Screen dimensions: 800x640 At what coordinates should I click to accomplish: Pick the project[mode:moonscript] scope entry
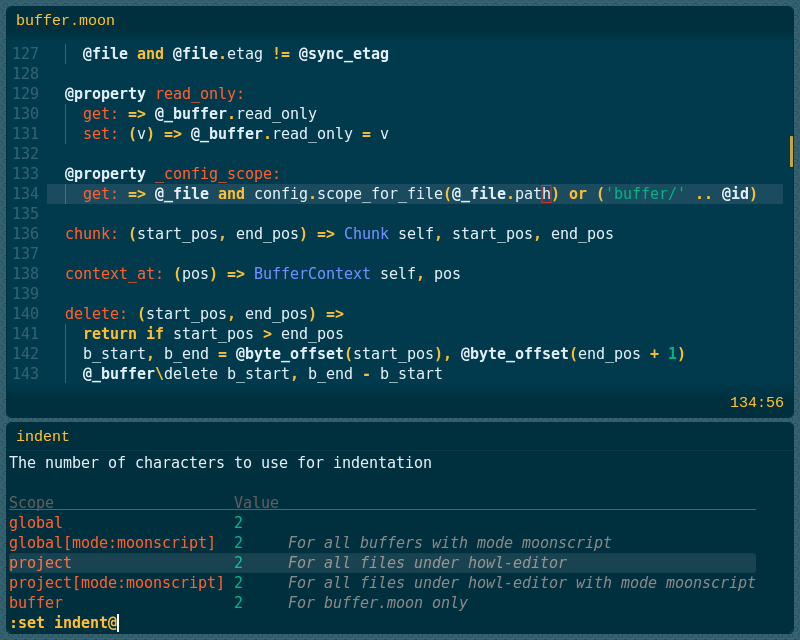pos(116,583)
